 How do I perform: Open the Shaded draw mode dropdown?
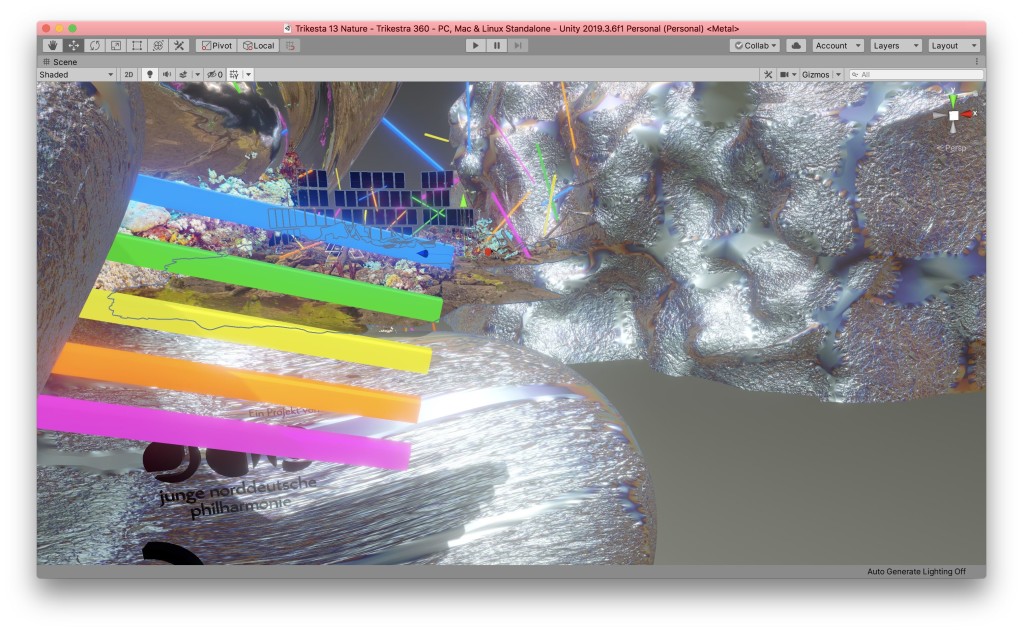tap(76, 75)
